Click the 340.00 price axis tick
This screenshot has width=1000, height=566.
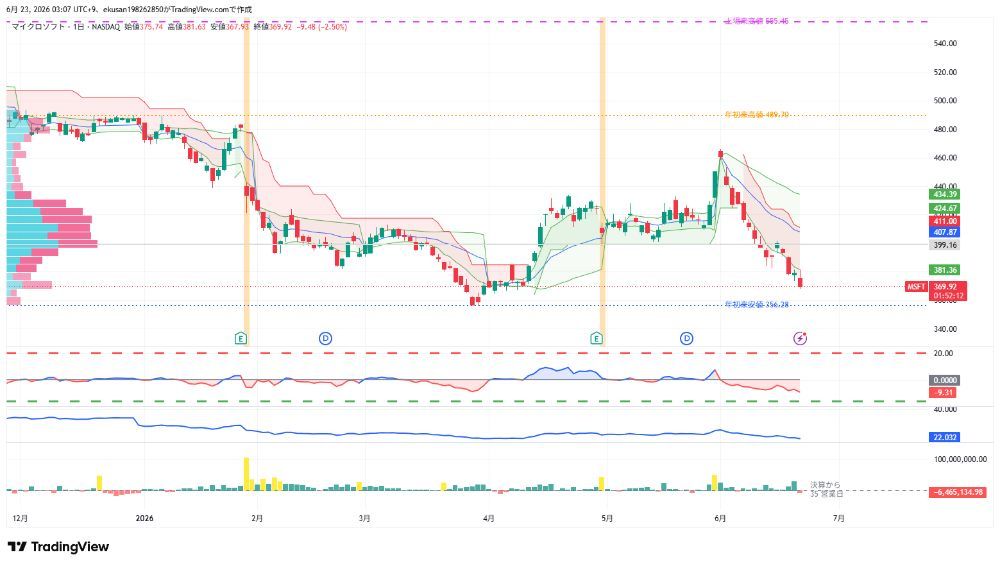point(945,329)
